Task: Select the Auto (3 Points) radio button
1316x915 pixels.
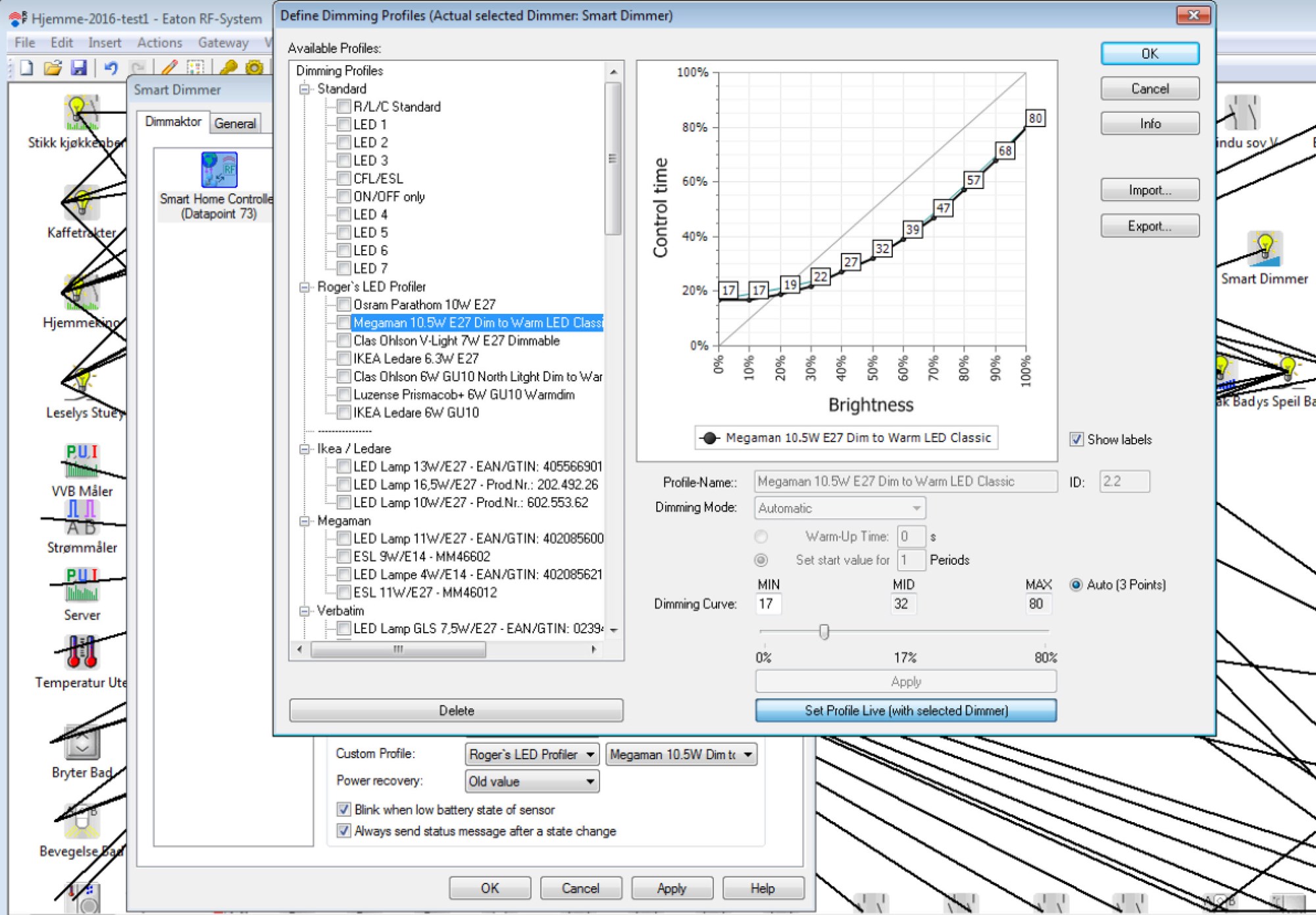Action: (x=1076, y=585)
